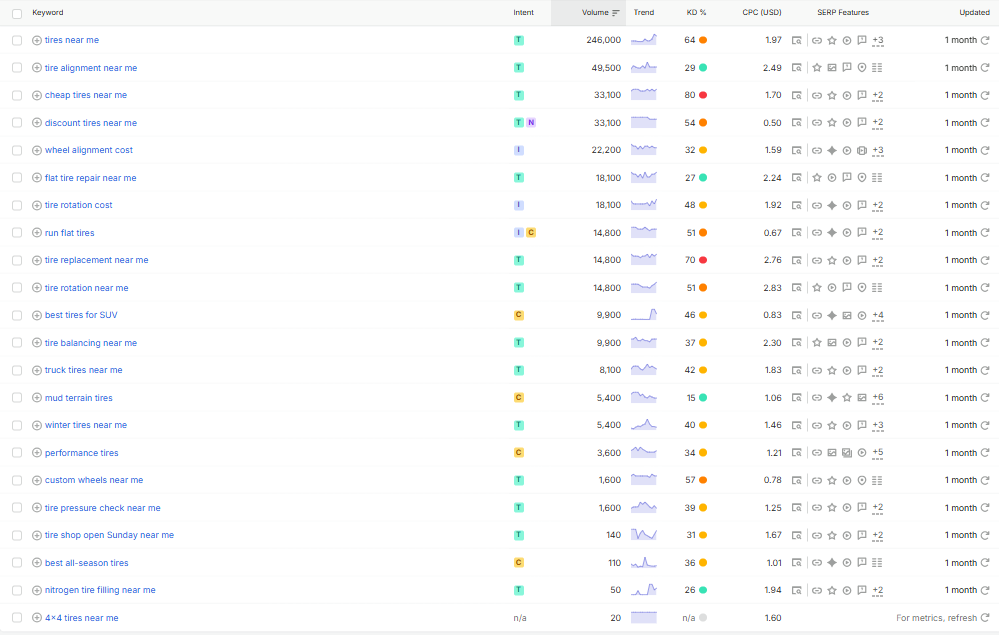The image size is (999, 635).
Task: Click the KD % column header
Action: (696, 13)
